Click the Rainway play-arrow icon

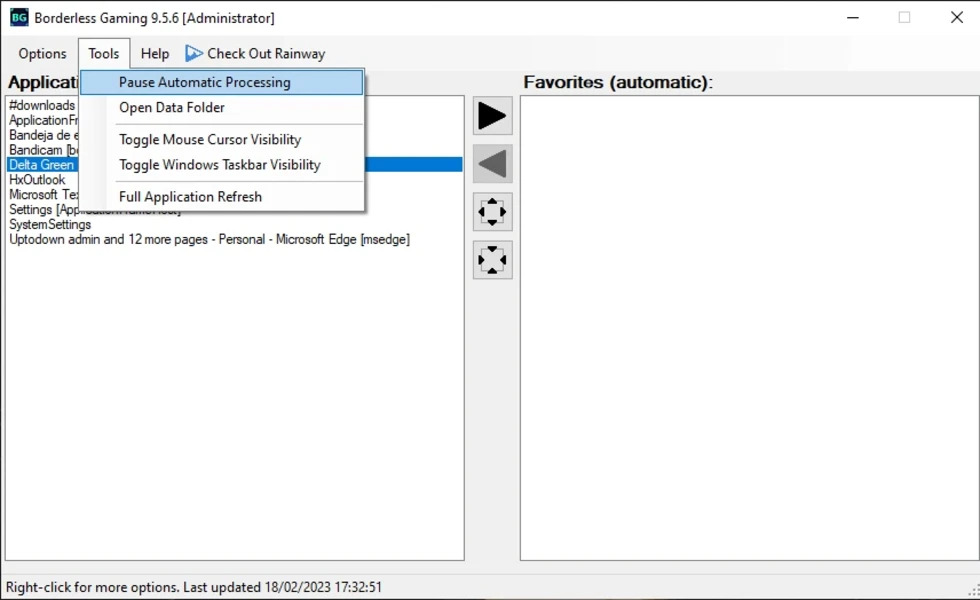tap(194, 54)
